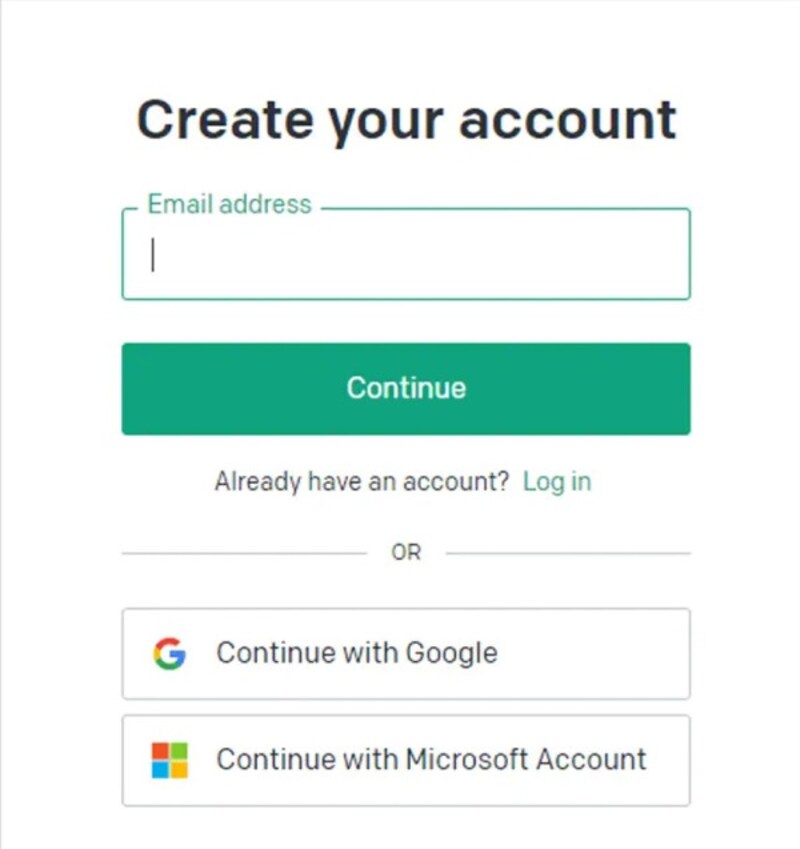
Task: Sign up using Continue with Google
Action: tap(406, 654)
